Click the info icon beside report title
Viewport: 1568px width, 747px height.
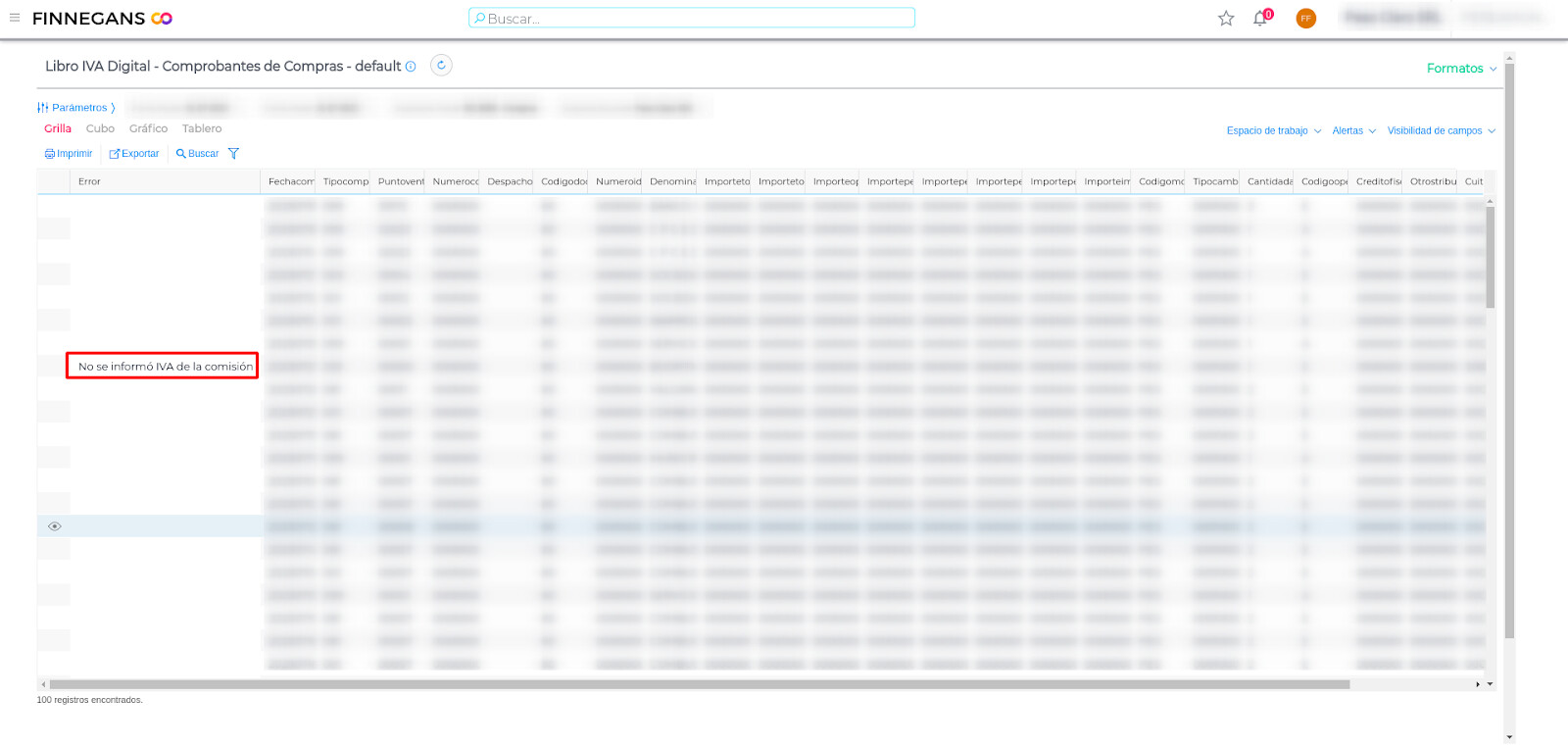click(x=411, y=67)
